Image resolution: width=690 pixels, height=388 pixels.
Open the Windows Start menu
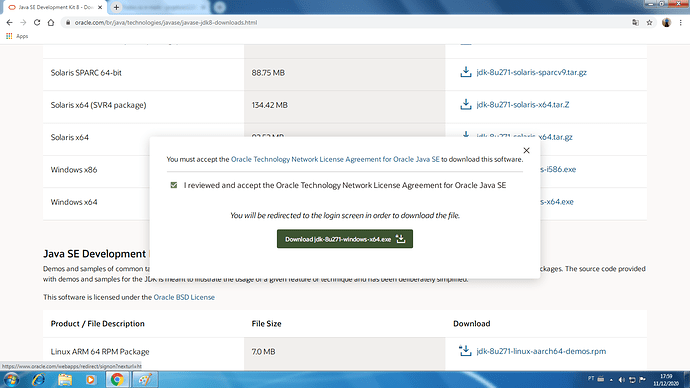[11, 379]
